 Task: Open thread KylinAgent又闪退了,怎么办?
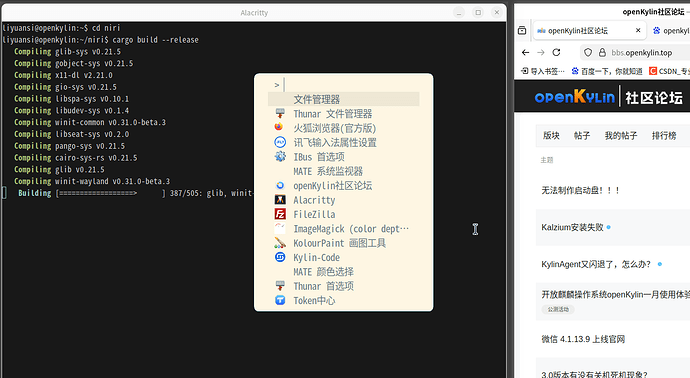[x=596, y=264]
